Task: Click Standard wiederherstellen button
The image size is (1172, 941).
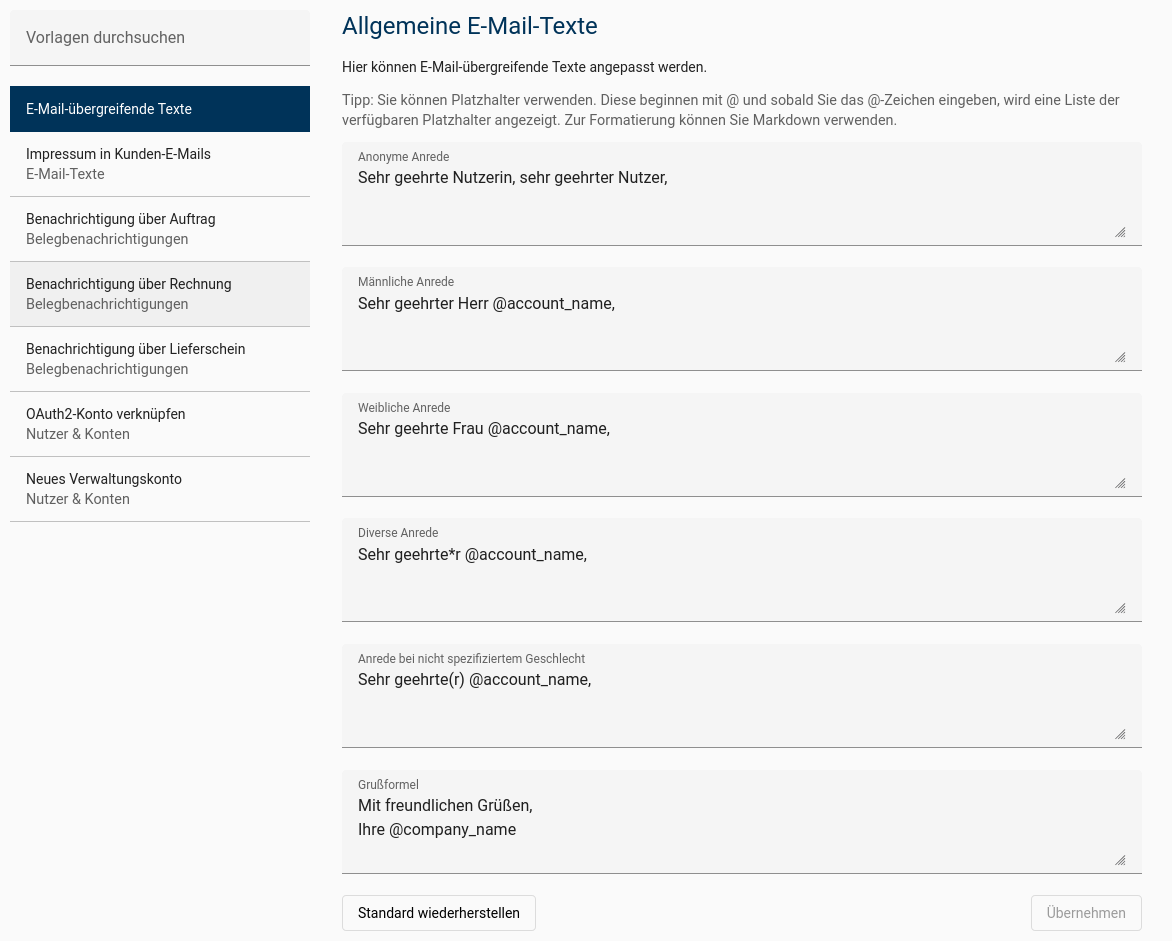Action: pos(439,913)
